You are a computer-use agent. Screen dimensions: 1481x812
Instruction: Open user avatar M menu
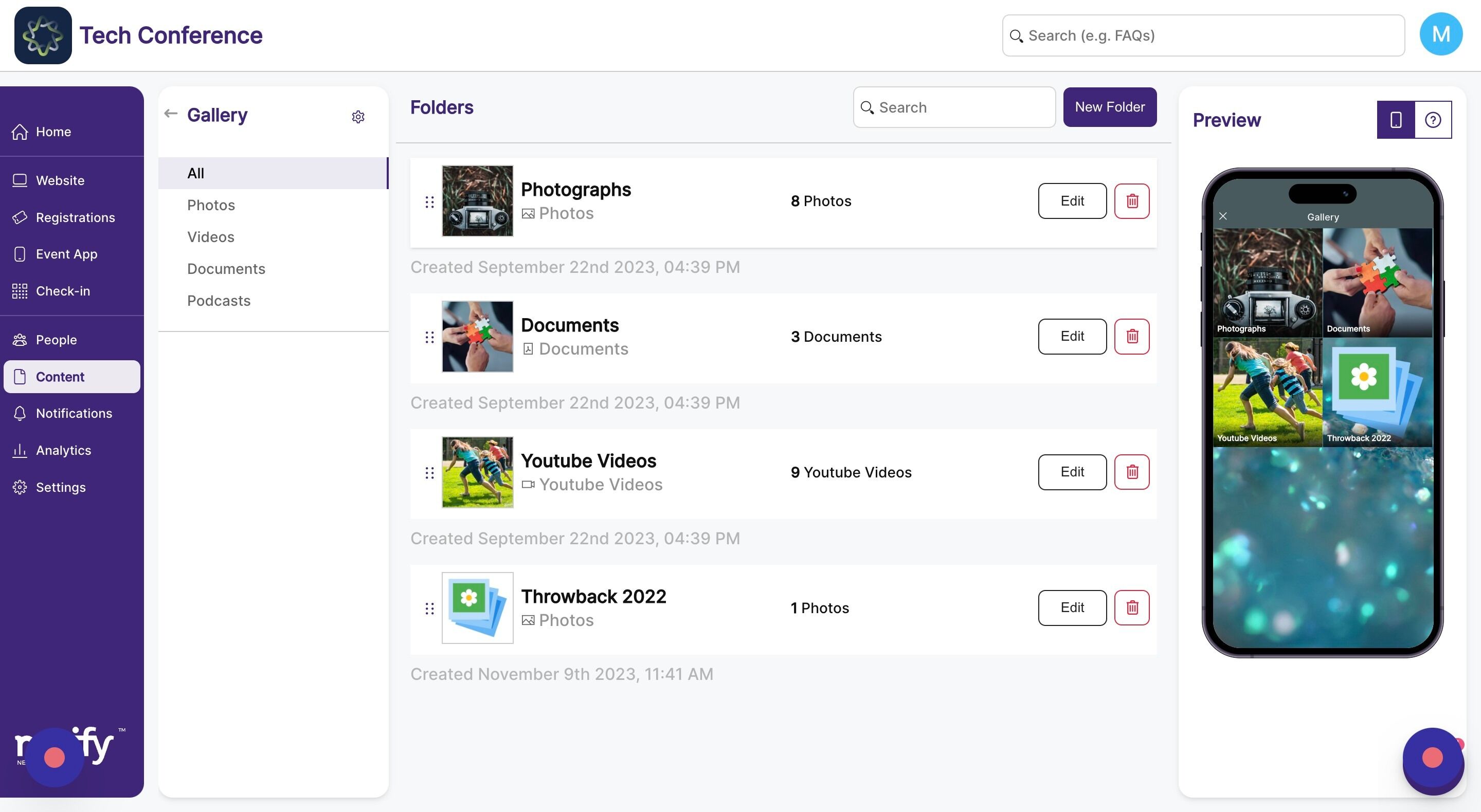[x=1440, y=34]
